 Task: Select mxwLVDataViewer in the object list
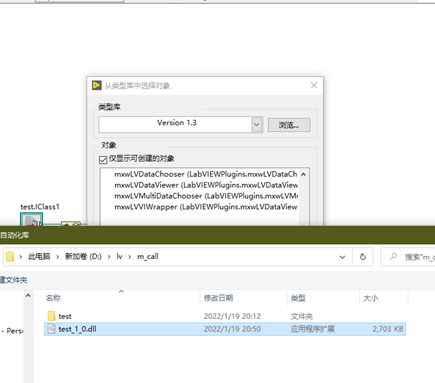click(206, 185)
